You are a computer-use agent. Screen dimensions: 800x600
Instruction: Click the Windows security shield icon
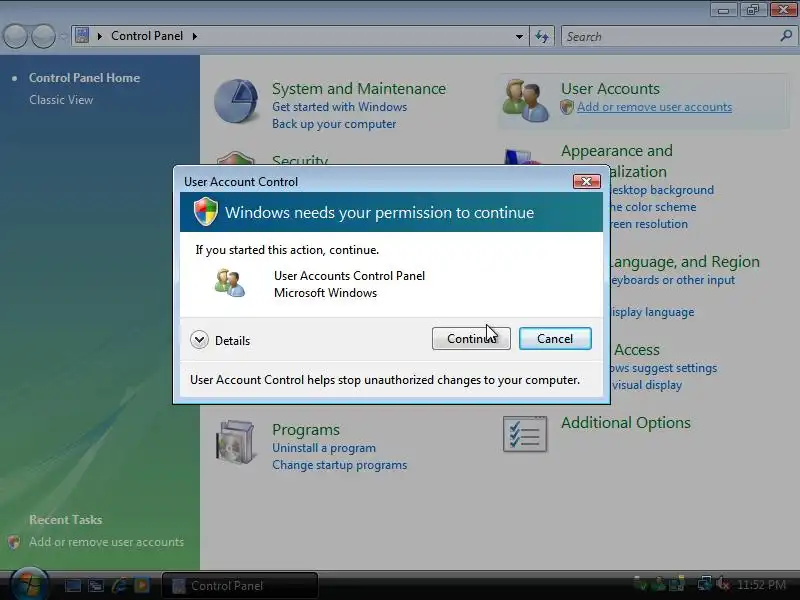(206, 211)
